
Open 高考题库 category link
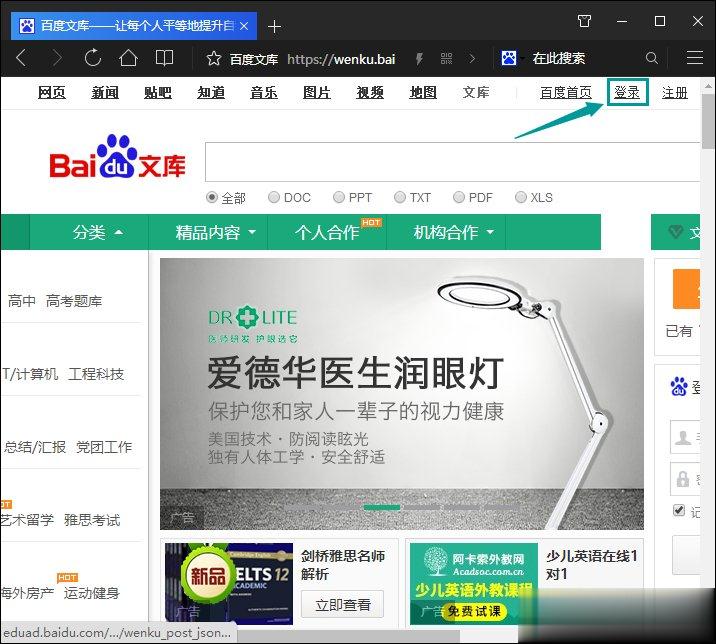(74, 301)
